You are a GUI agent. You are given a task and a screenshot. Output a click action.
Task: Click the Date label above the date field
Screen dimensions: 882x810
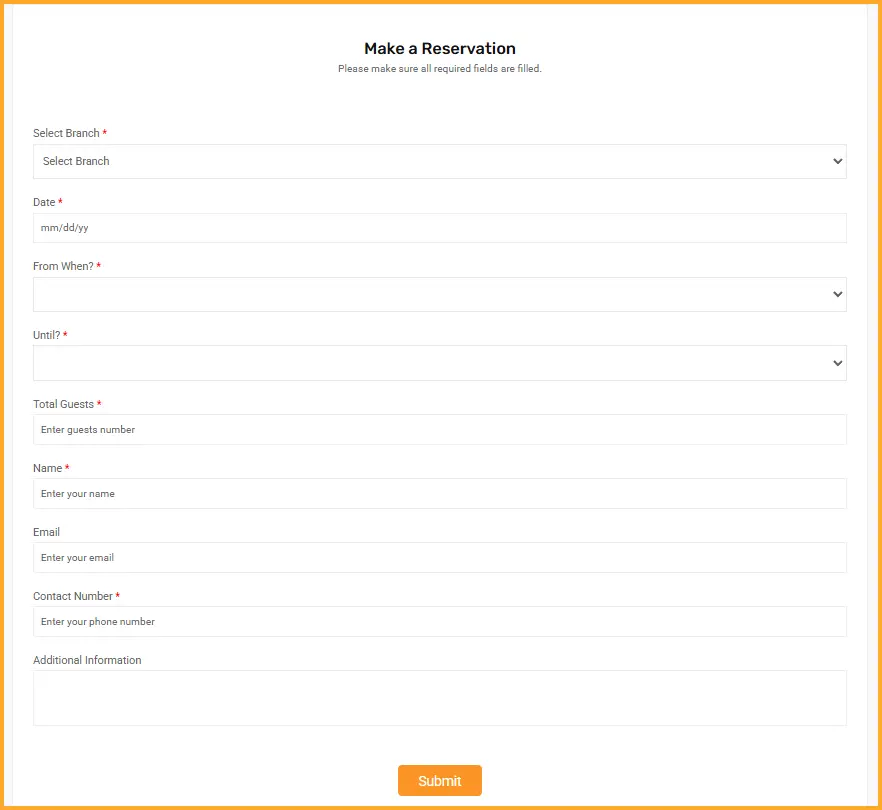(44, 203)
